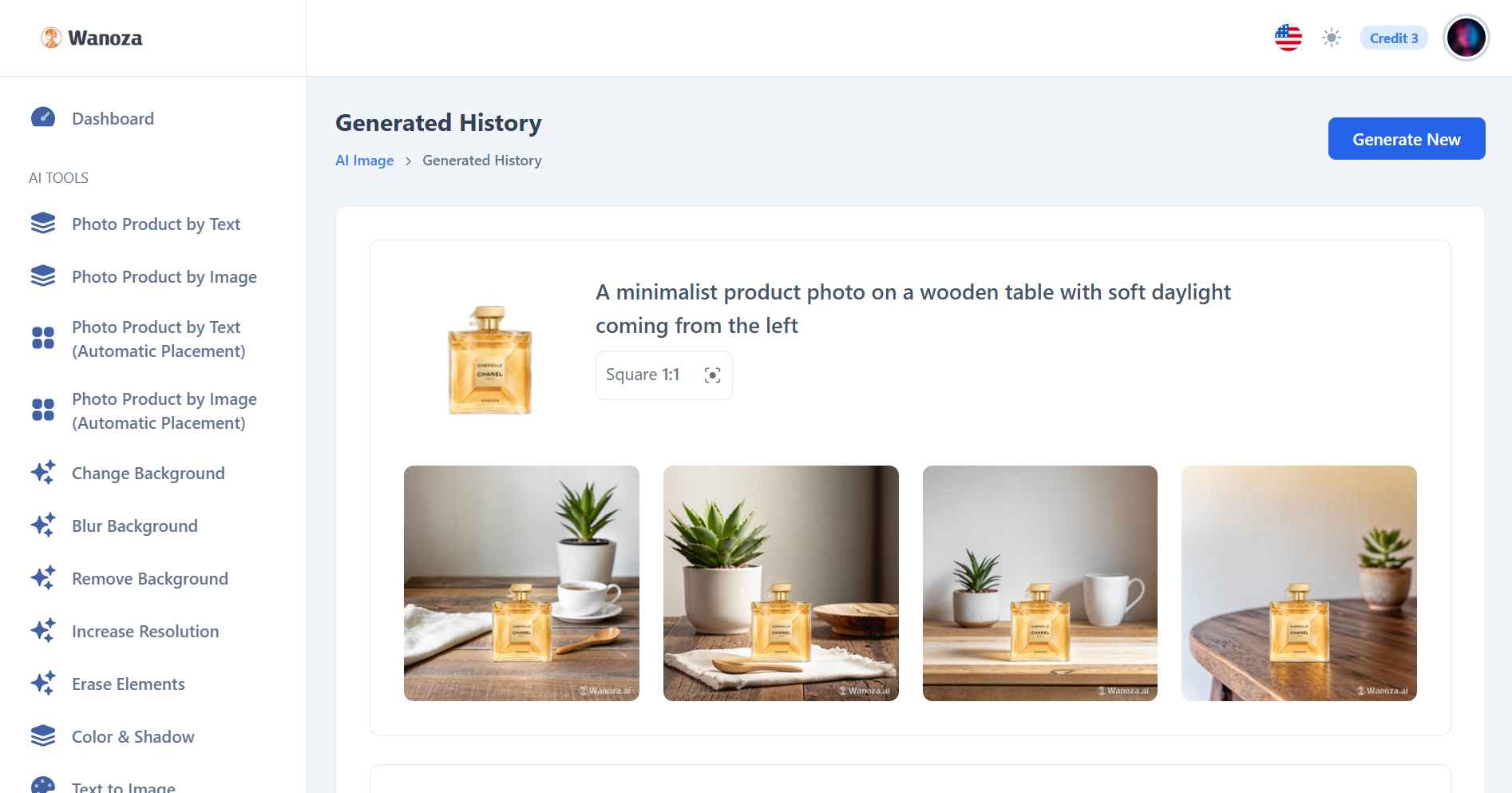
Task: Click the Erase Elements sparkle icon
Action: pos(43,684)
